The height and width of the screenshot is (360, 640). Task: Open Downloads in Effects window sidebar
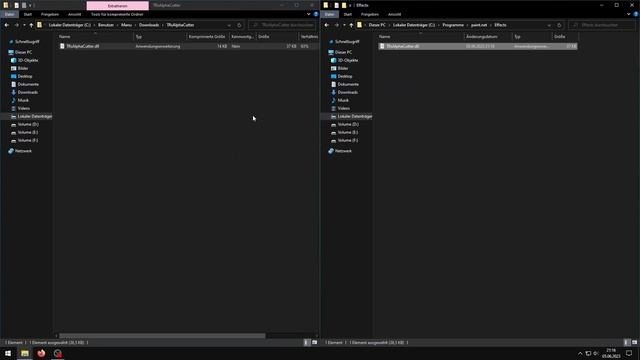[347, 92]
